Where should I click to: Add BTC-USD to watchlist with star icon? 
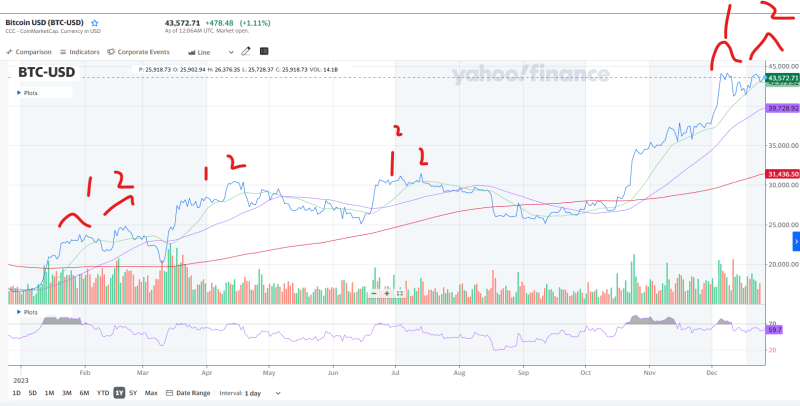click(94, 21)
